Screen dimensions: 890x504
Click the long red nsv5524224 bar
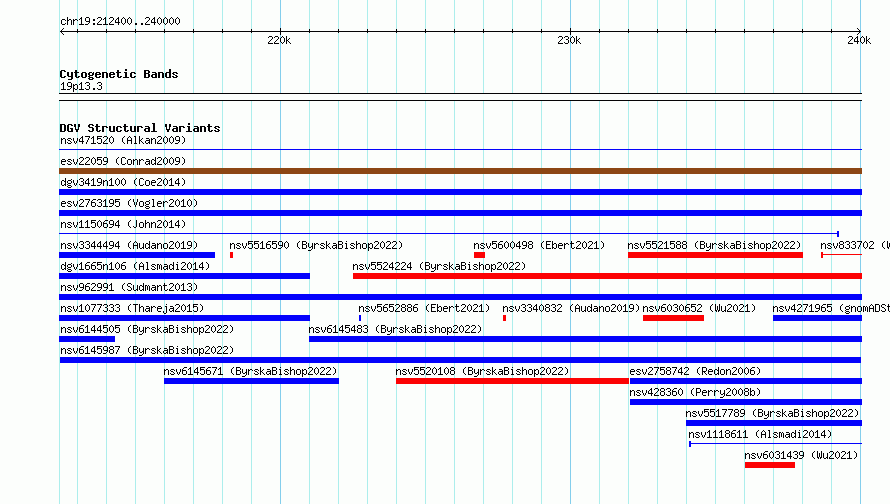point(607,276)
